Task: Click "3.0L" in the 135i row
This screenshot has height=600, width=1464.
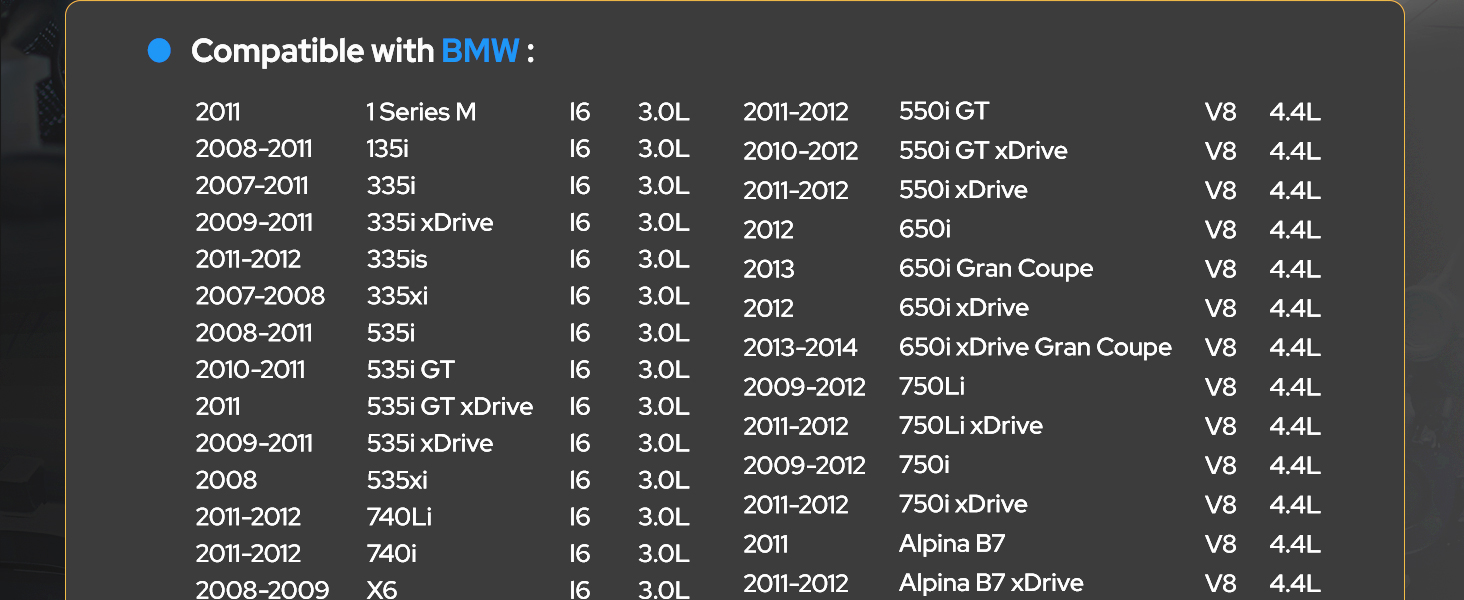Action: tap(664, 149)
